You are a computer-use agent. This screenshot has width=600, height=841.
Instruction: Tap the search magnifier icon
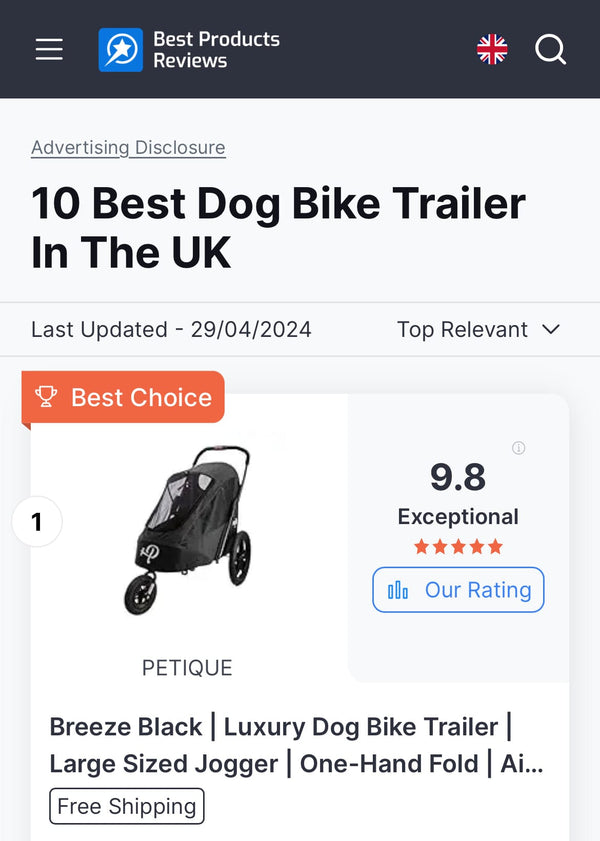(x=550, y=49)
